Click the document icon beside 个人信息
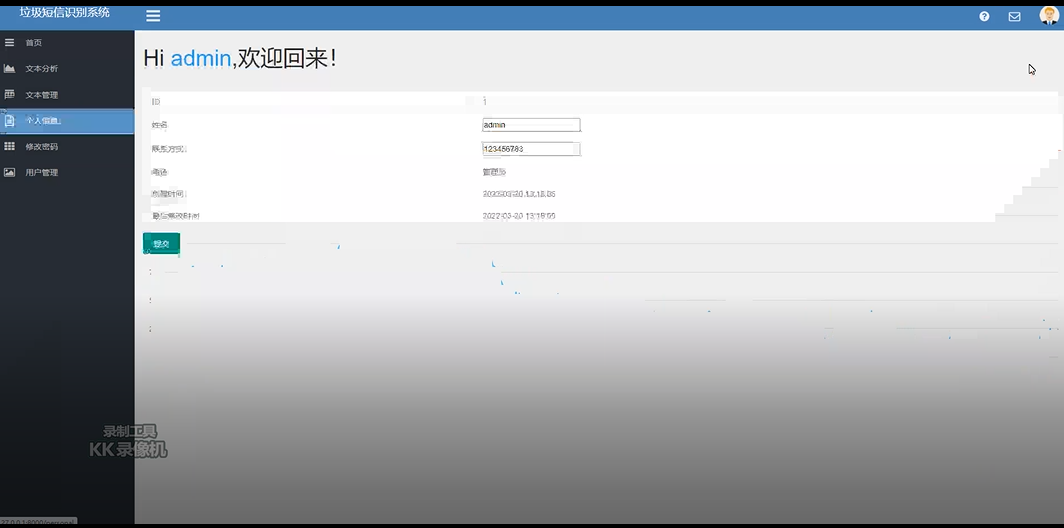 [10, 121]
